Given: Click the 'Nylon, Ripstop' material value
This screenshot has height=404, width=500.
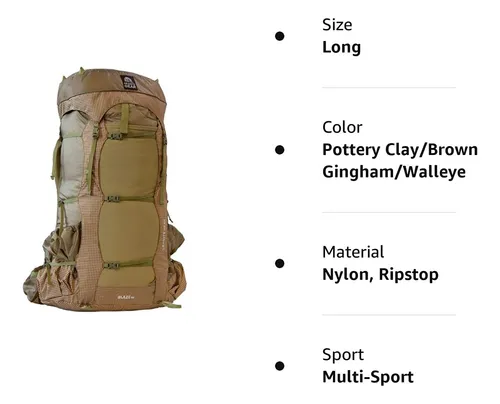Looking at the screenshot, I should coord(380,275).
